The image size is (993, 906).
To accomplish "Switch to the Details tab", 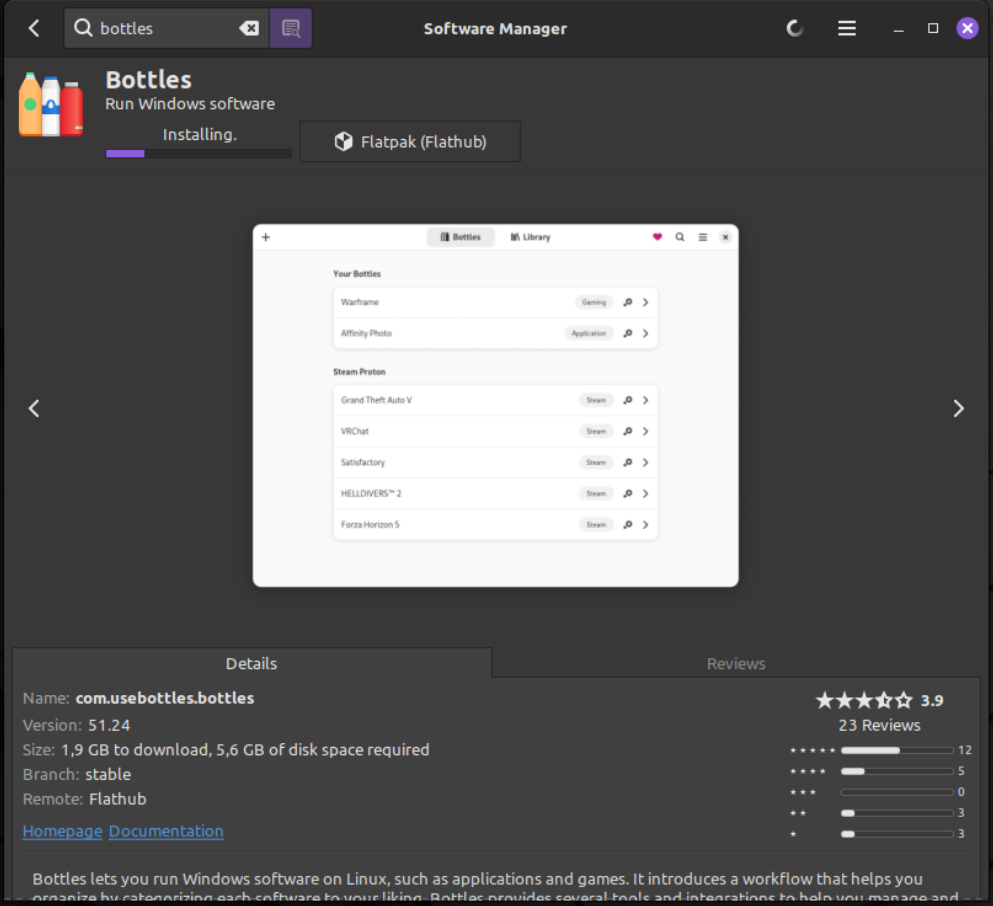I will 251,663.
